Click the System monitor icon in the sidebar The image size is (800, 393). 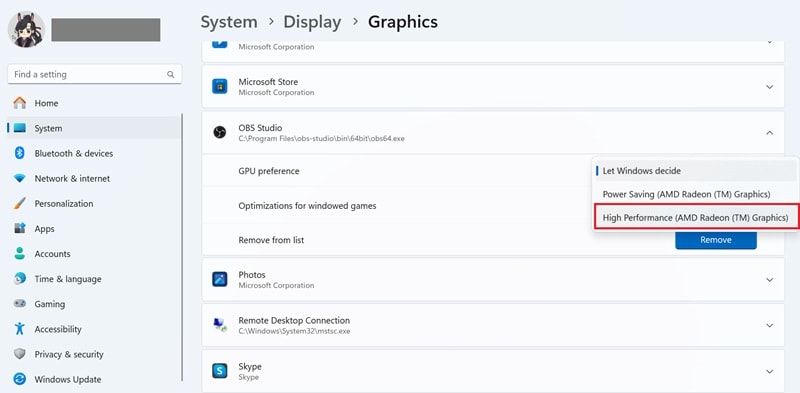point(19,128)
